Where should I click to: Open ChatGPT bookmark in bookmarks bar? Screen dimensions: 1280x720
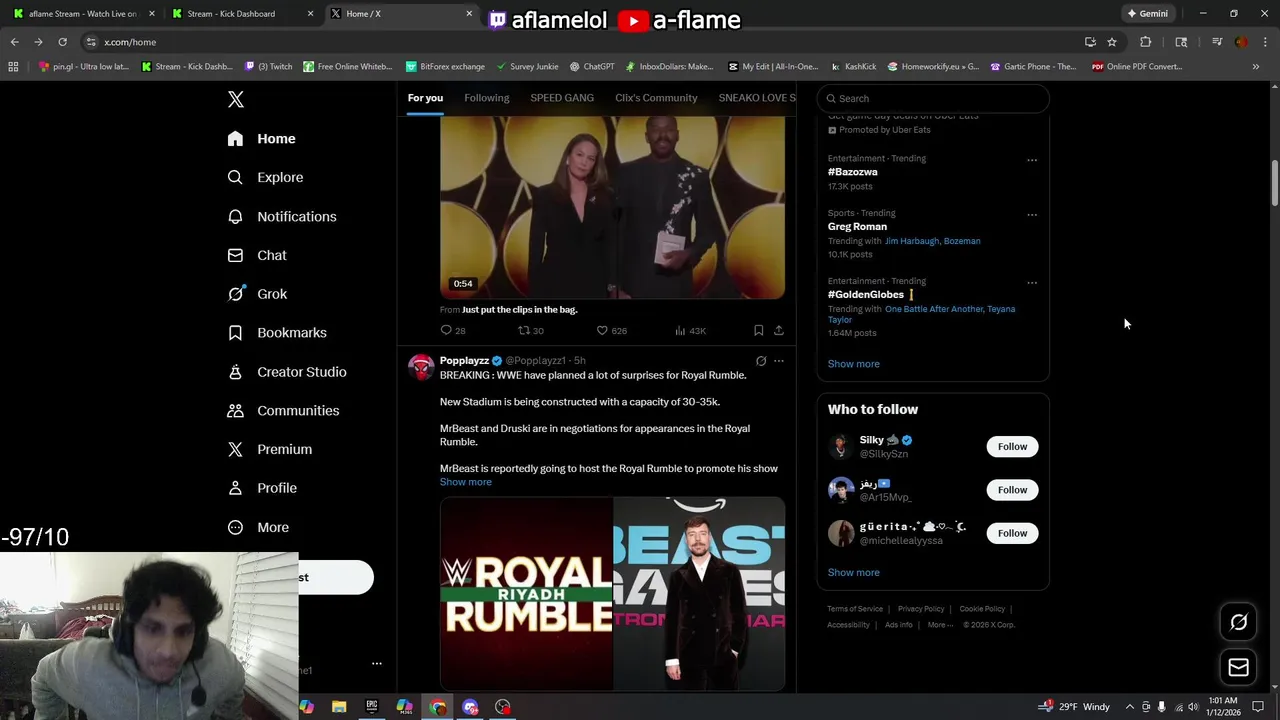tap(592, 67)
